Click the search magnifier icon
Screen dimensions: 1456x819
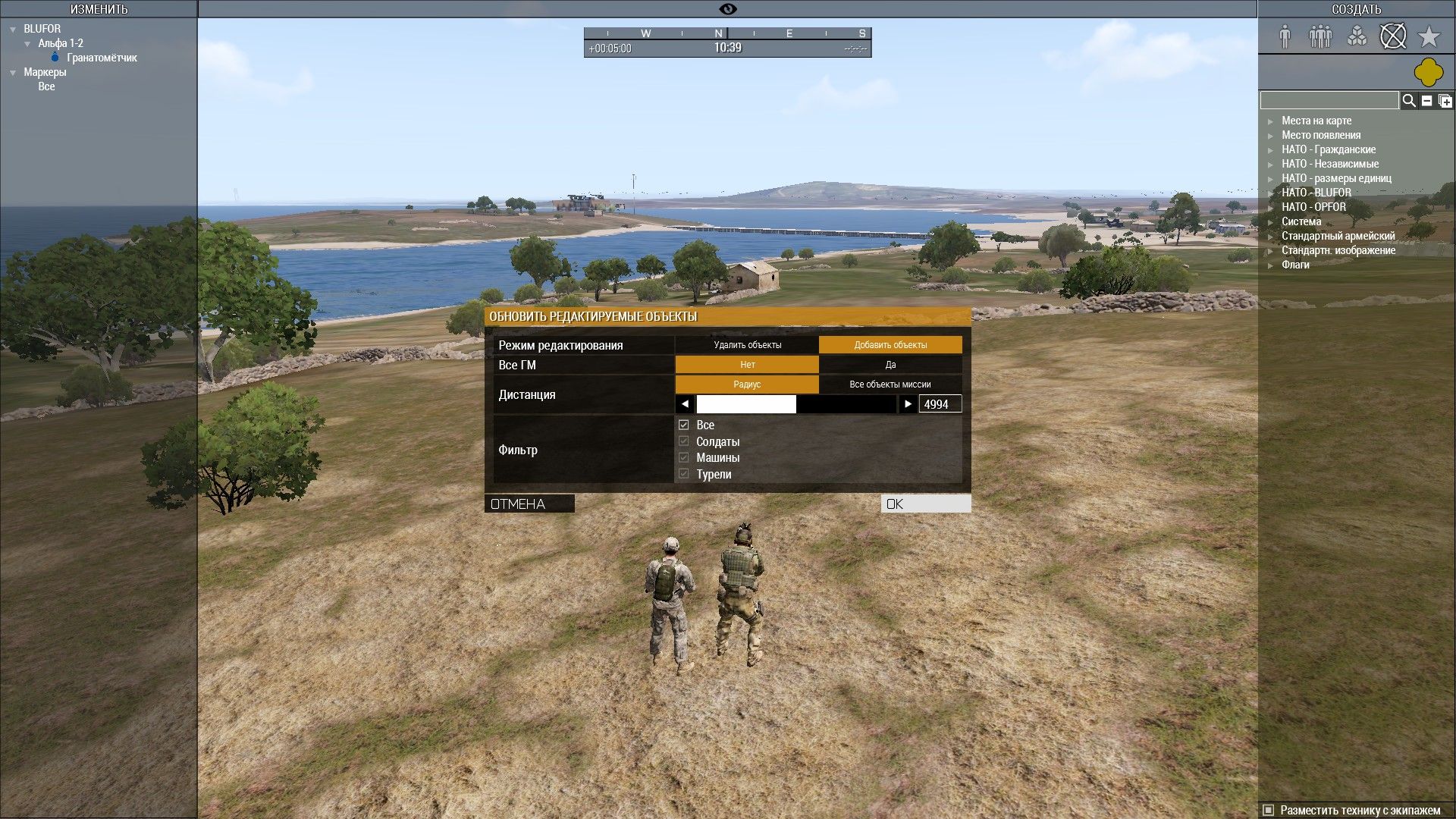pos(1409,100)
